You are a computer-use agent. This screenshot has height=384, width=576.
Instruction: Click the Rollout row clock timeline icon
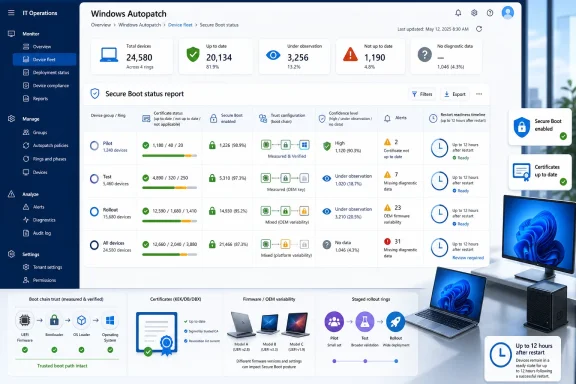(439, 214)
